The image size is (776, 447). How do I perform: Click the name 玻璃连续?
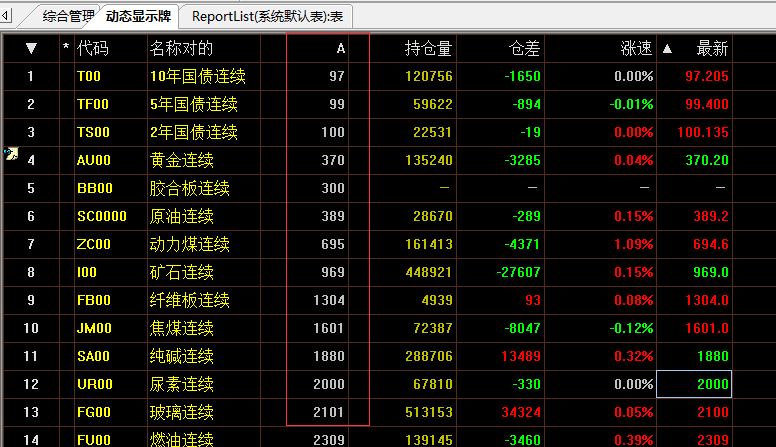pyautogui.click(x=182, y=412)
